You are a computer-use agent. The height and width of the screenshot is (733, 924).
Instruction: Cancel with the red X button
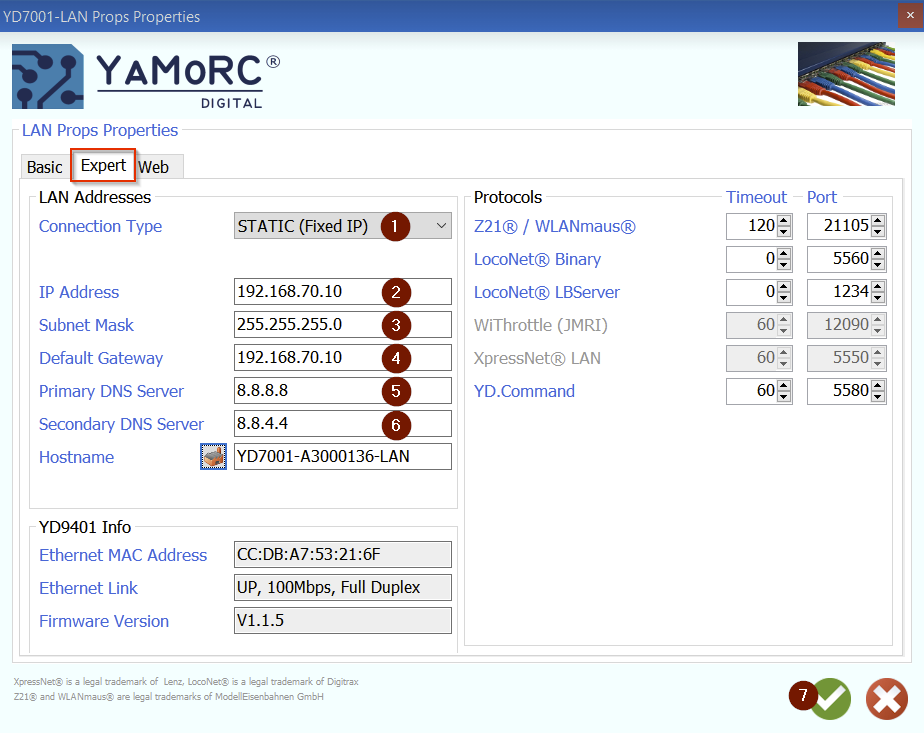coord(887,699)
